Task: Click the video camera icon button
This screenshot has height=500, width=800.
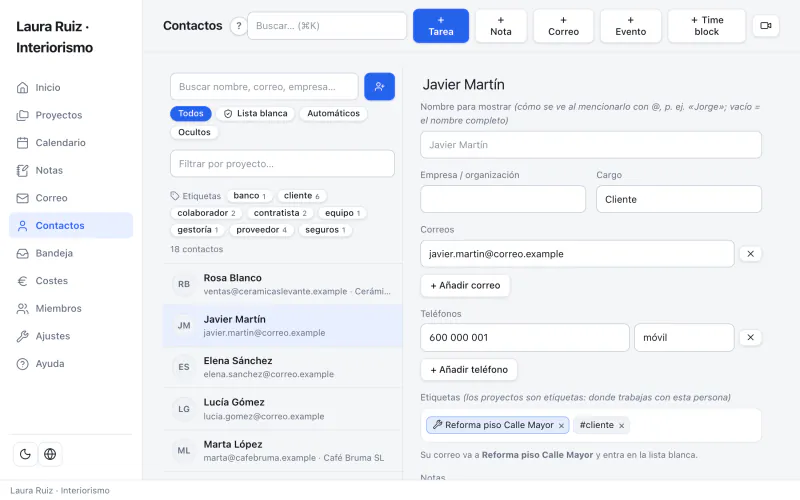Action: click(x=766, y=26)
